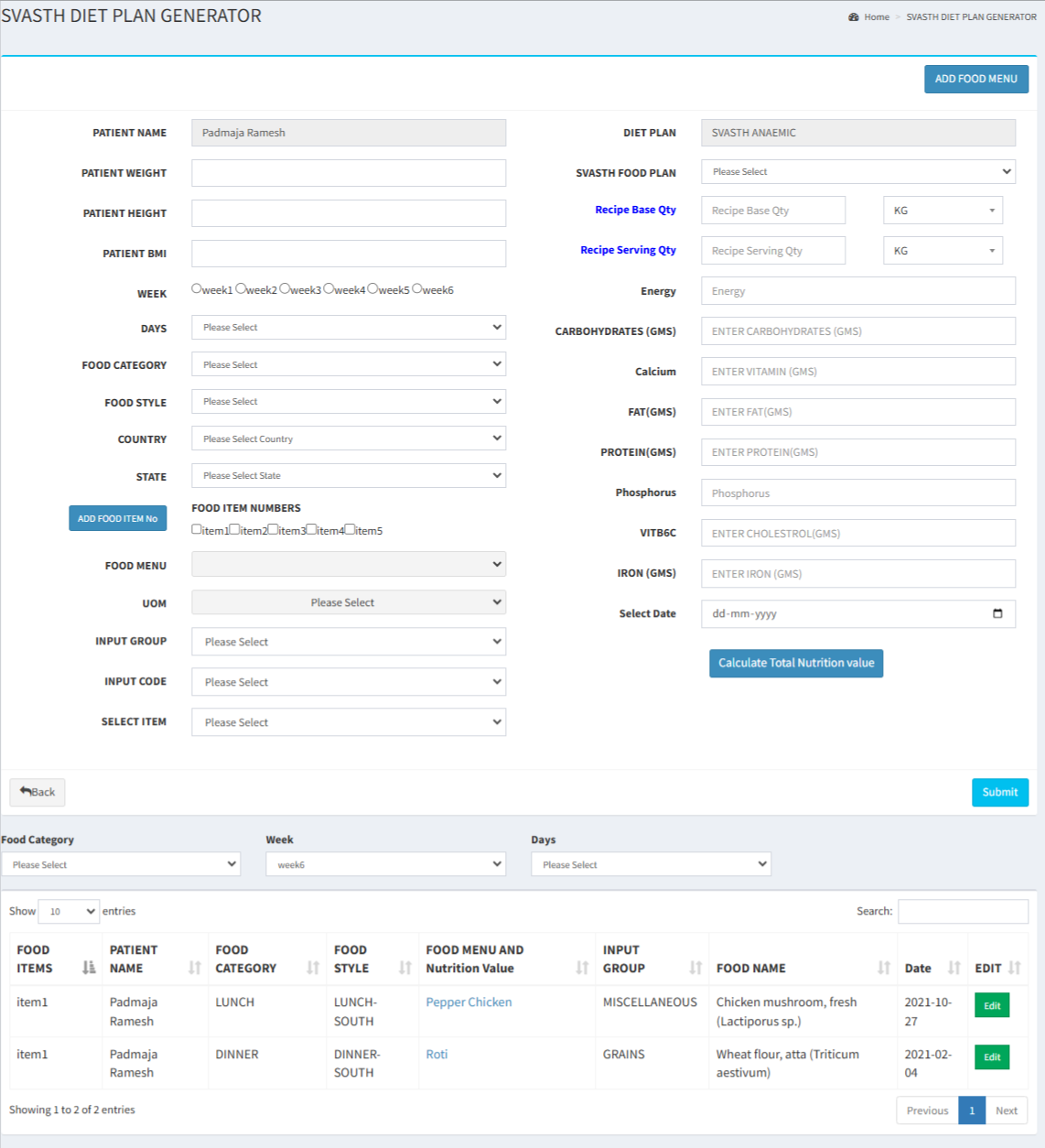Sort table by FOOD CATEGORY column icon
The height and width of the screenshot is (1148, 1045).
[313, 968]
